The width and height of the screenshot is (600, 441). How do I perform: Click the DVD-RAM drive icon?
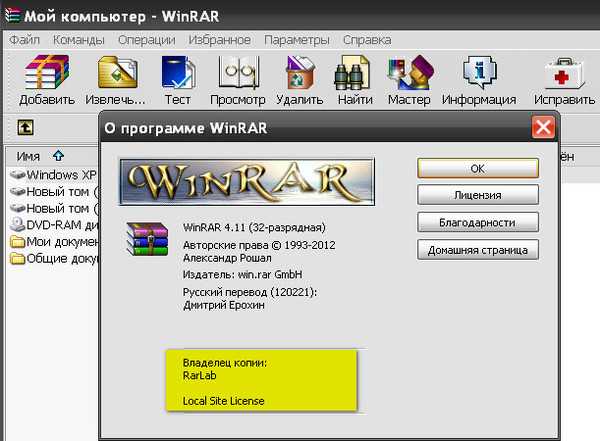[x=18, y=225]
